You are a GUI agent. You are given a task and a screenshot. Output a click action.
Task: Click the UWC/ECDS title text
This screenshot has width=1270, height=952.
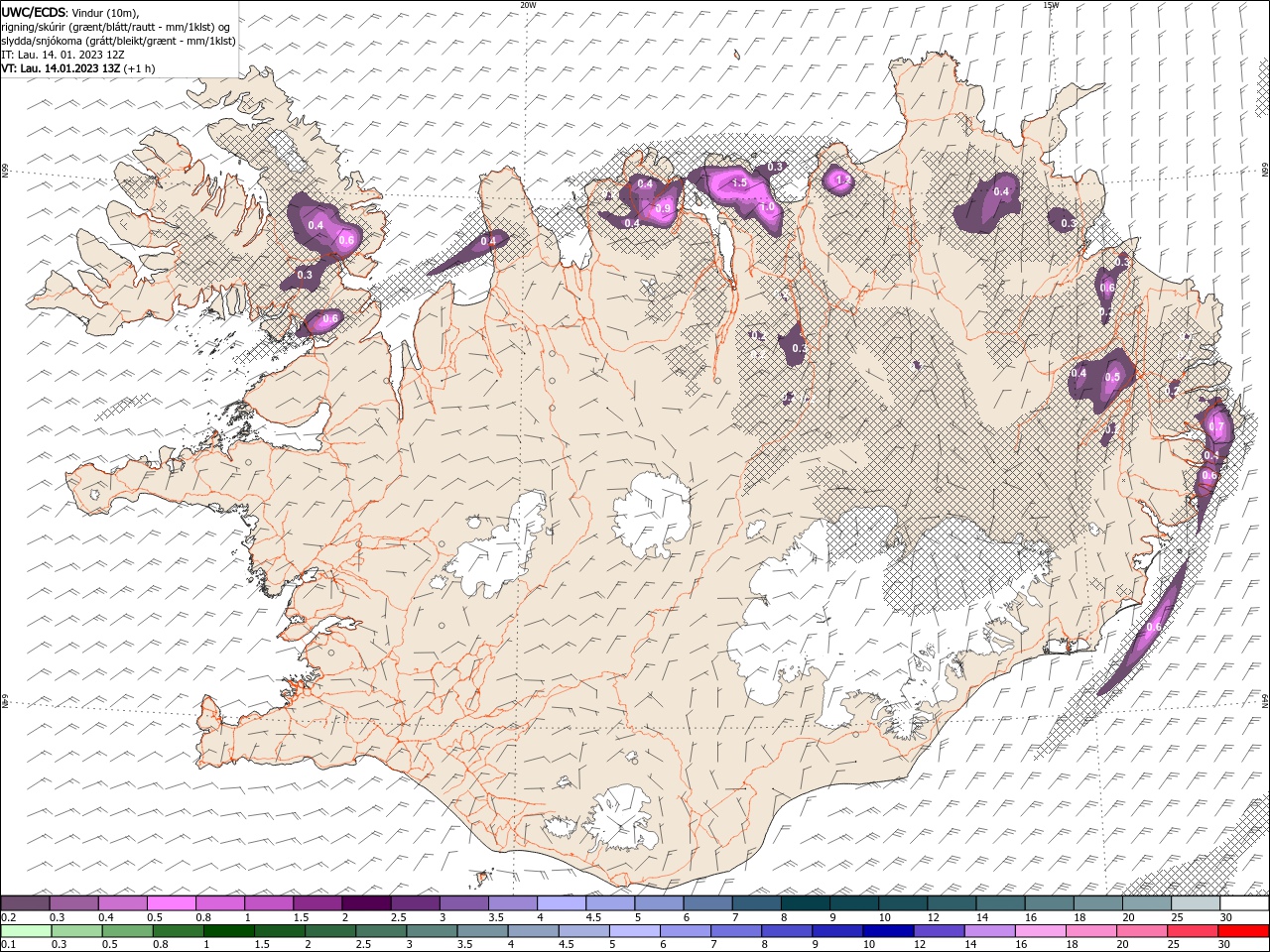click(34, 12)
